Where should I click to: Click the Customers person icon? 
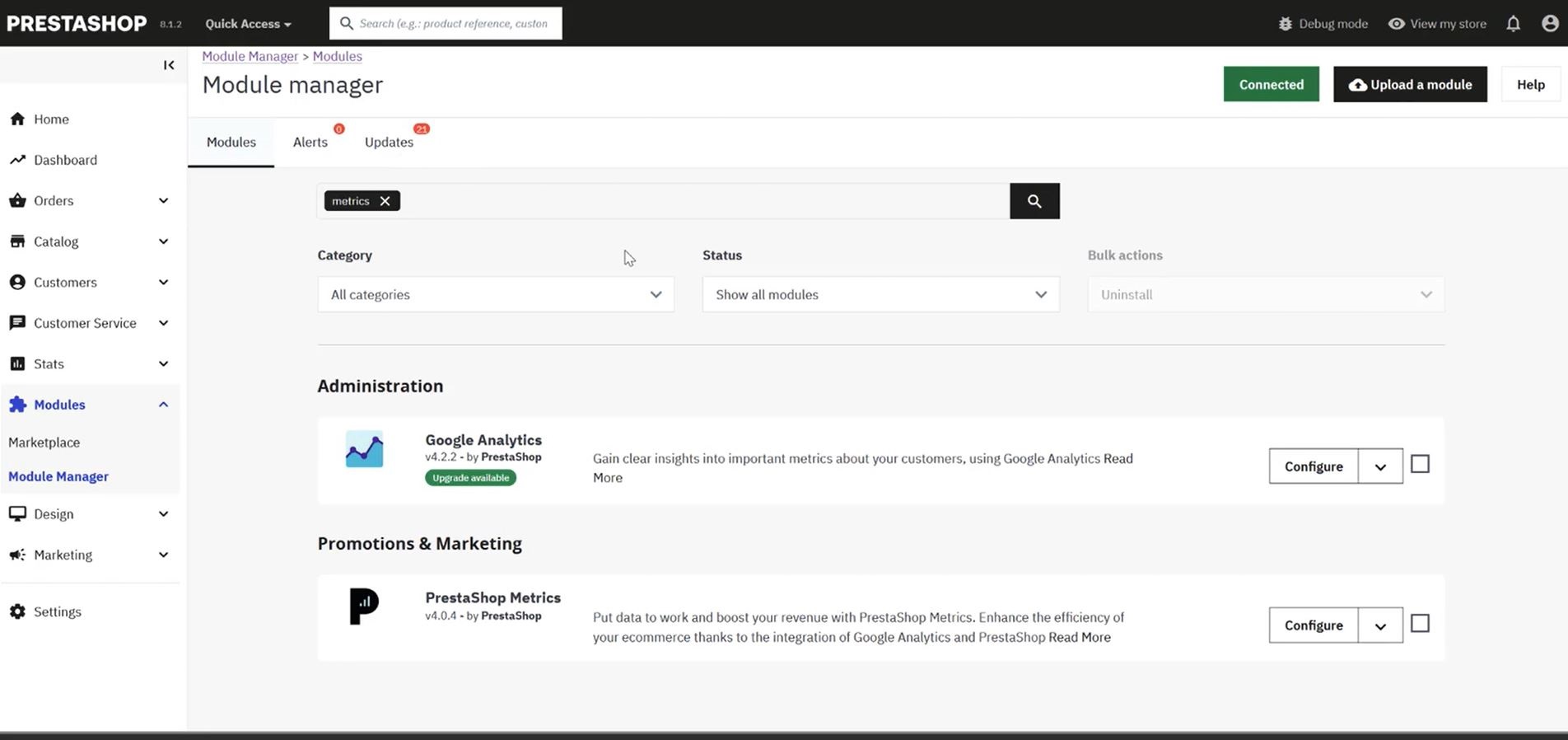(17, 282)
